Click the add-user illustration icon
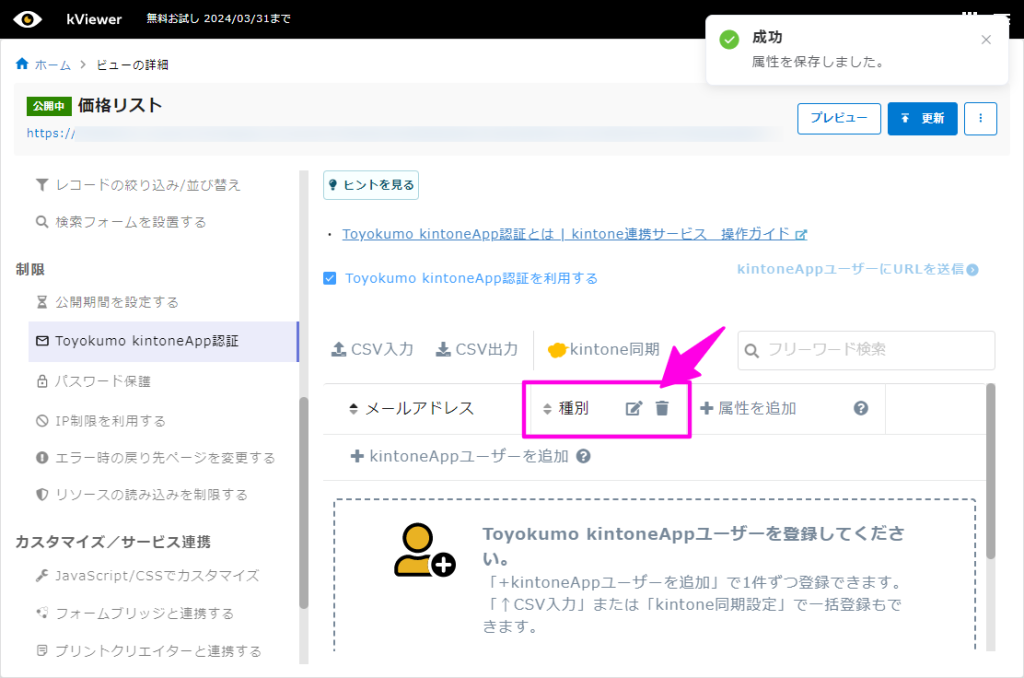The width and height of the screenshot is (1024, 678). point(424,550)
